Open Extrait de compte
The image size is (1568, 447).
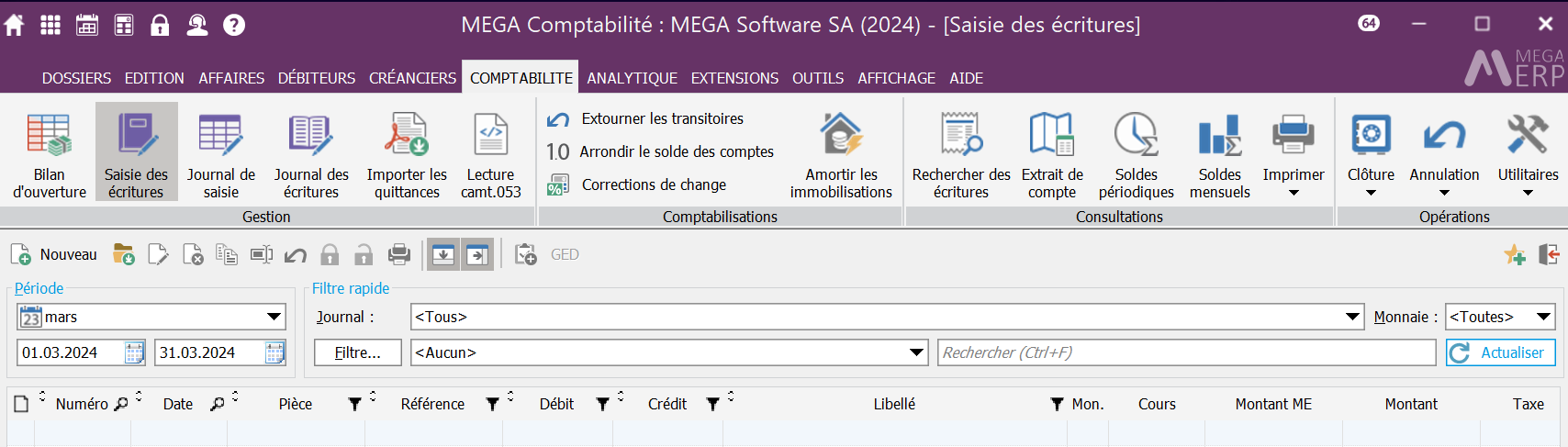tap(1052, 153)
